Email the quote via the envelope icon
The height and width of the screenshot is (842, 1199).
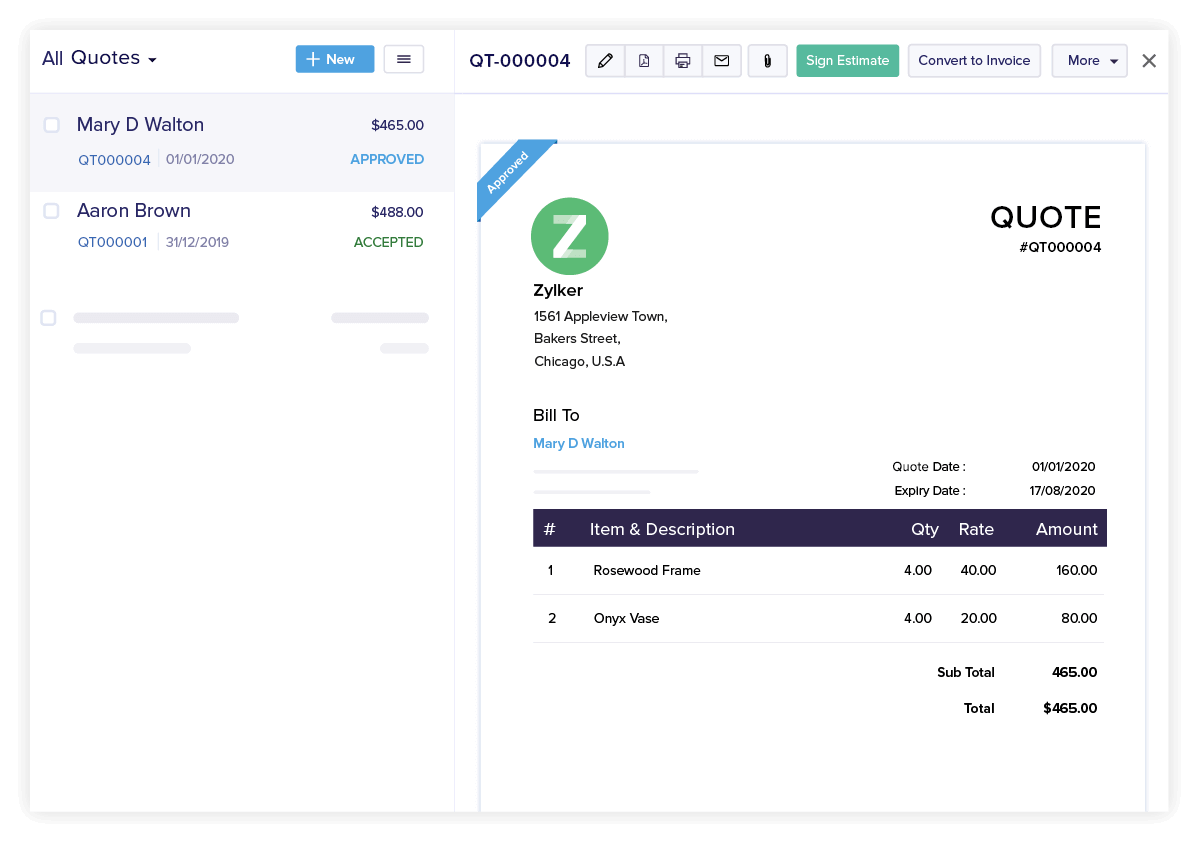click(x=721, y=61)
